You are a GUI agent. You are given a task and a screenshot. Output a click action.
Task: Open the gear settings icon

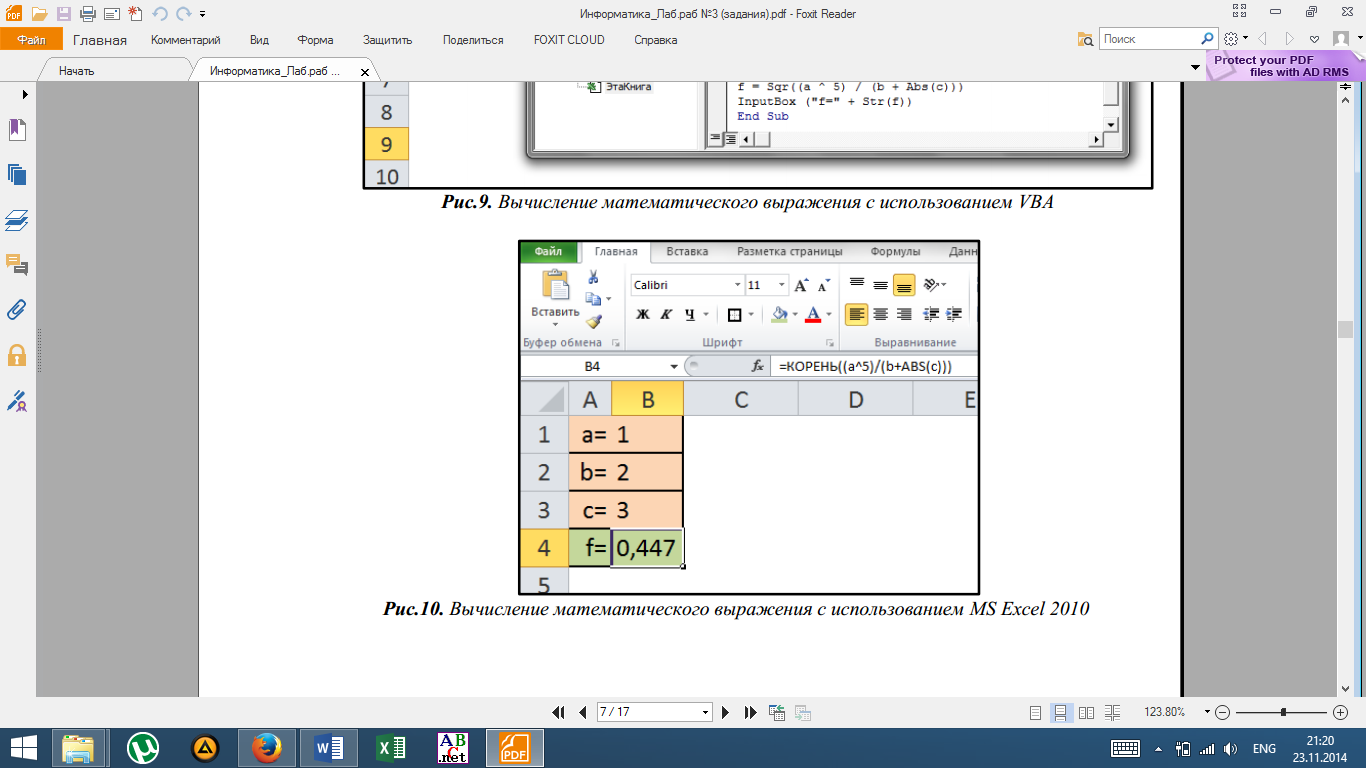pos(1231,39)
